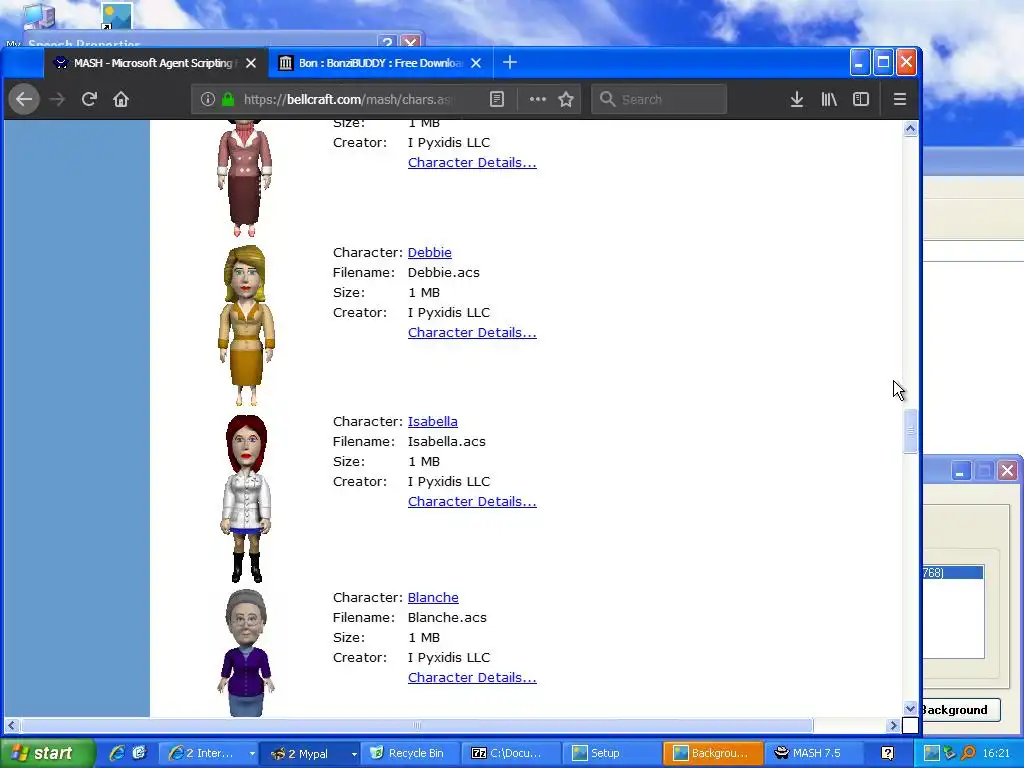Bookmark this page with the star
1024x768 pixels.
pos(566,99)
